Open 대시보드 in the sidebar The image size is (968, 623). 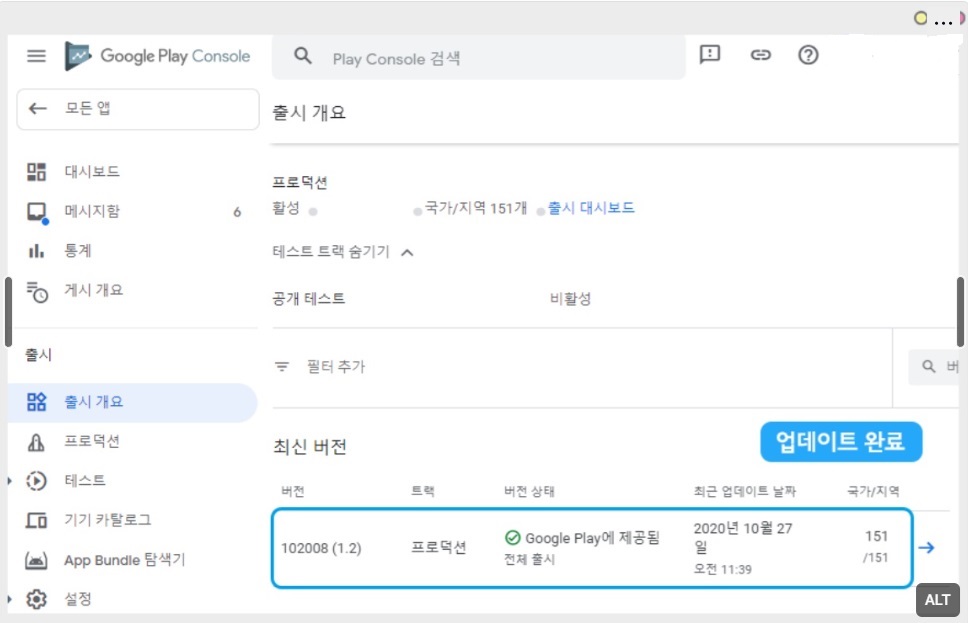(x=92, y=172)
